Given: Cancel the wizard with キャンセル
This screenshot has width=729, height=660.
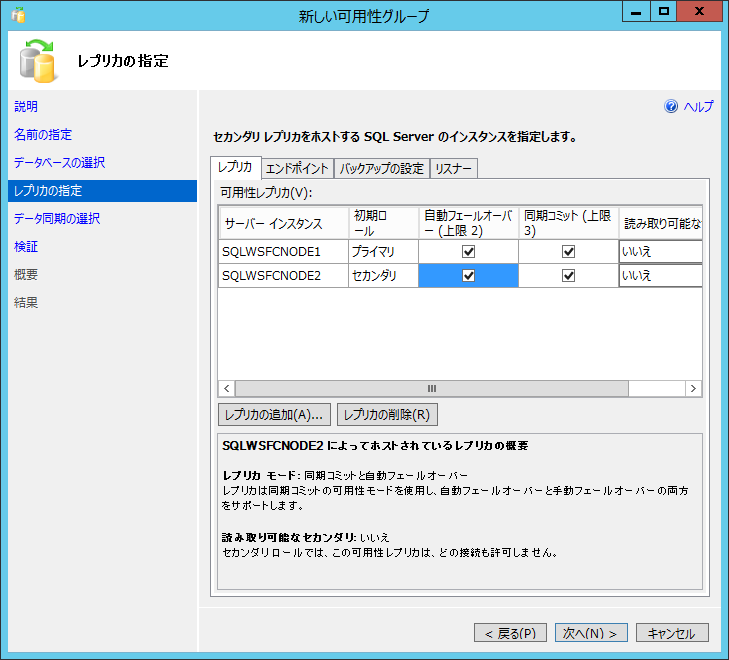Looking at the screenshot, I should 672,633.
